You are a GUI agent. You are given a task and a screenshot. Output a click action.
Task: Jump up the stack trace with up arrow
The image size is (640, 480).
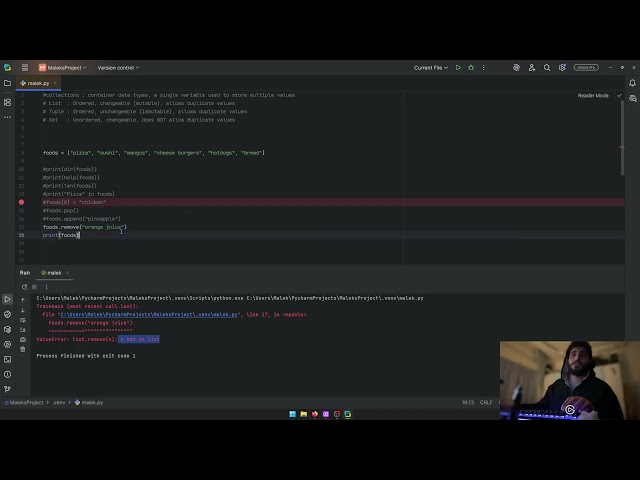point(23,300)
